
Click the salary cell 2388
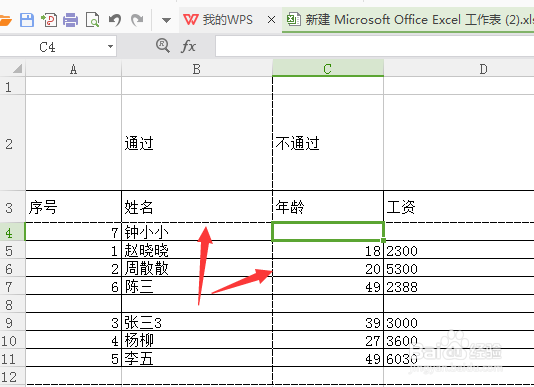click(459, 286)
